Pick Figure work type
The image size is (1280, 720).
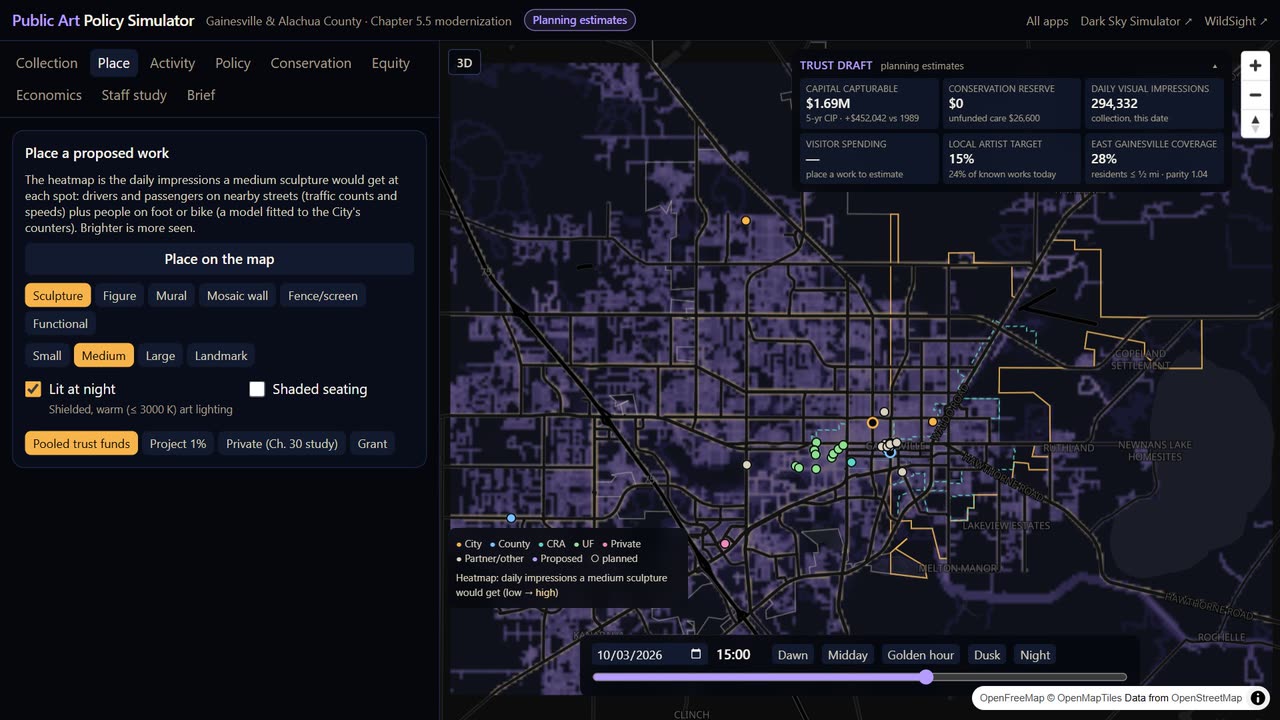click(x=119, y=296)
